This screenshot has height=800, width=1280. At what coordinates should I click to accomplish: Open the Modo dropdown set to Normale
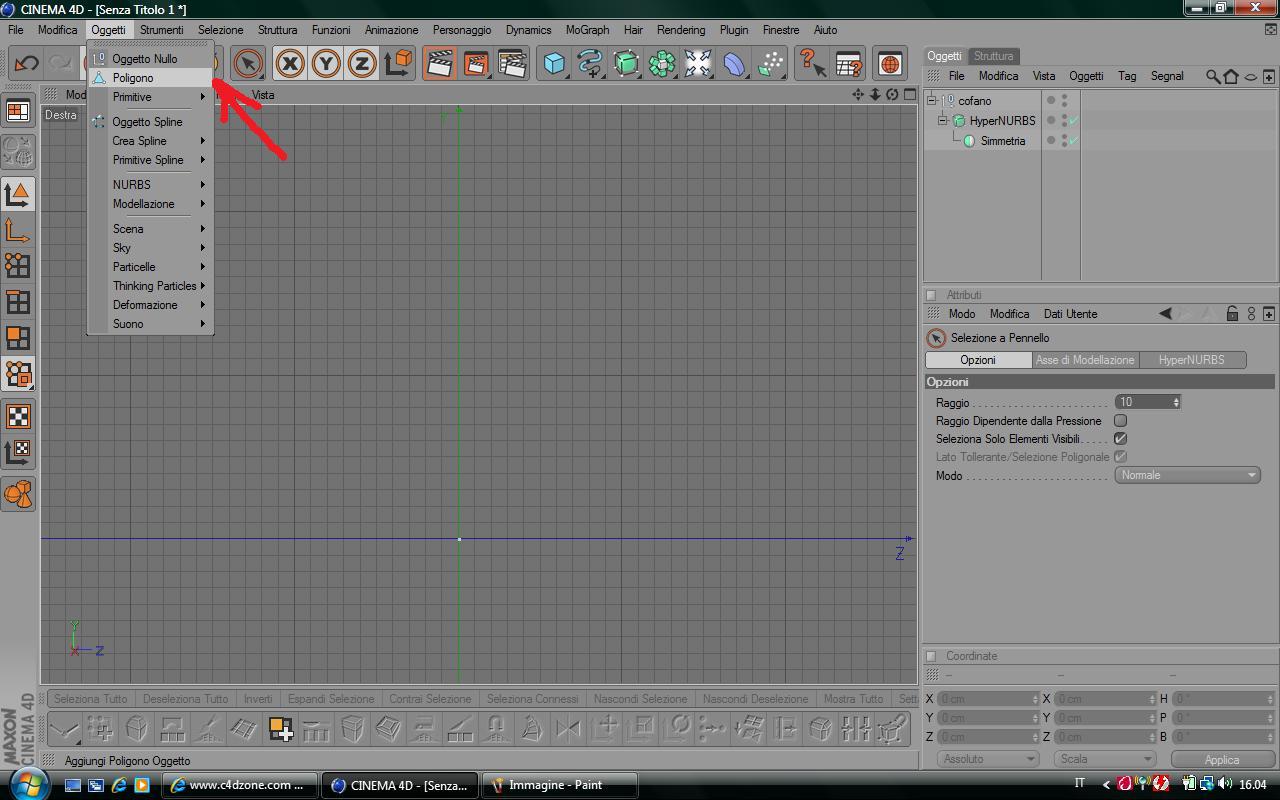point(1187,475)
